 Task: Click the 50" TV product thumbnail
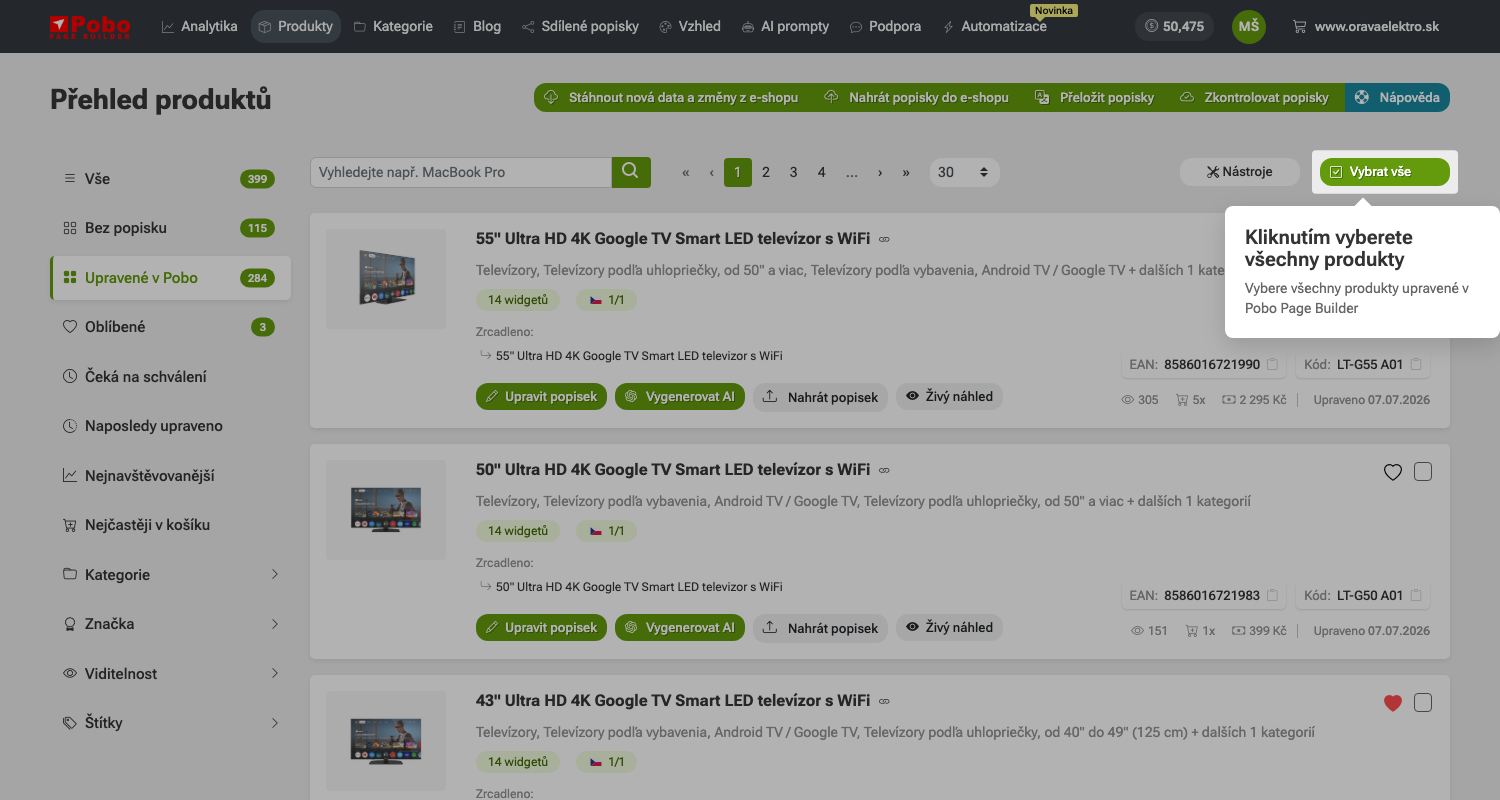[386, 509]
